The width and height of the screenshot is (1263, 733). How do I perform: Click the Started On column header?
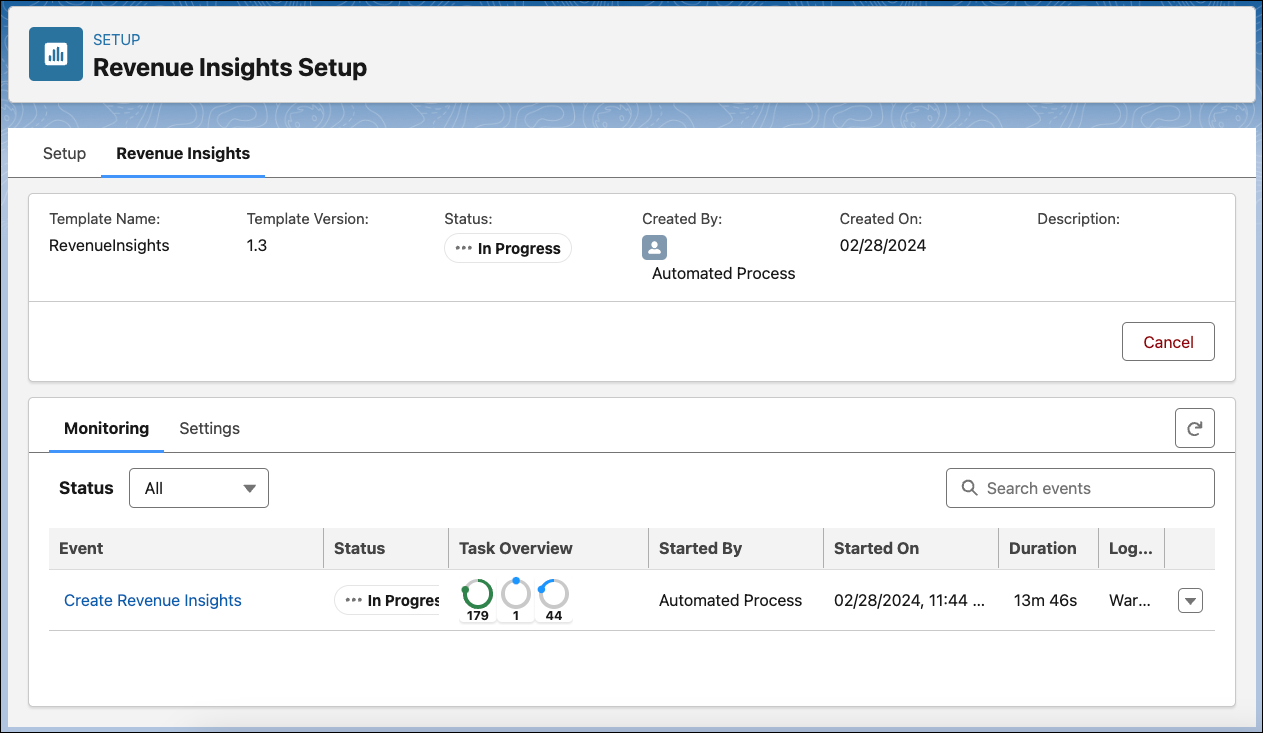[x=910, y=548]
